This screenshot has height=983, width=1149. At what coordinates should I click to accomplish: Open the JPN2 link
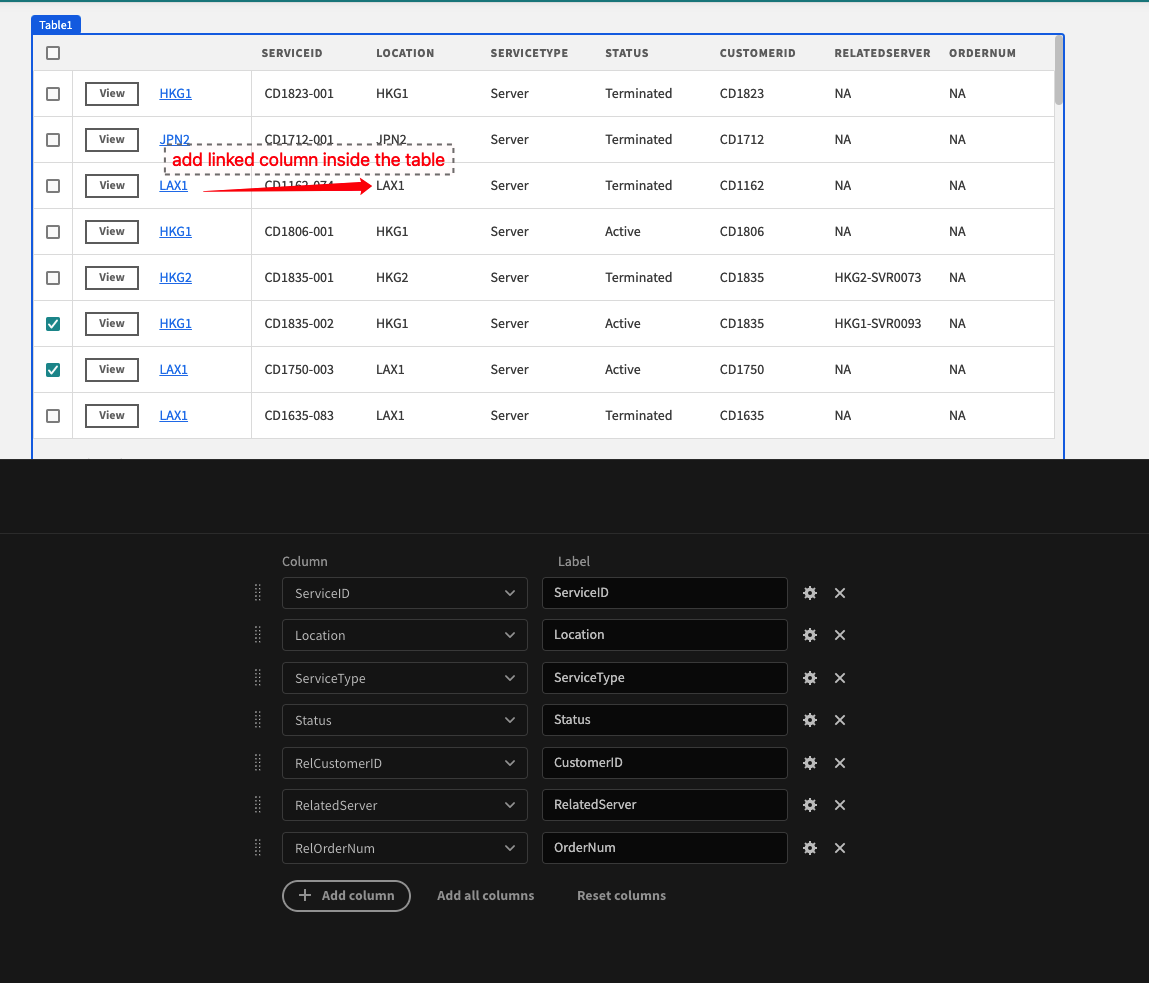pos(174,140)
